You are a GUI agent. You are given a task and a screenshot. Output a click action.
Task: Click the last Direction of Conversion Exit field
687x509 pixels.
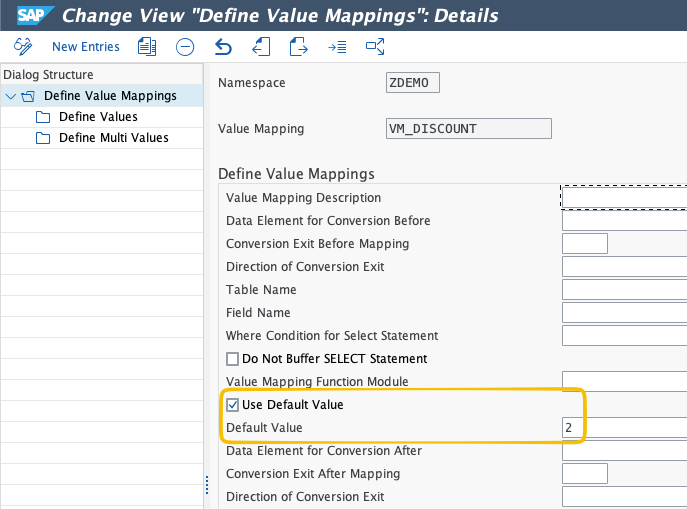click(624, 497)
